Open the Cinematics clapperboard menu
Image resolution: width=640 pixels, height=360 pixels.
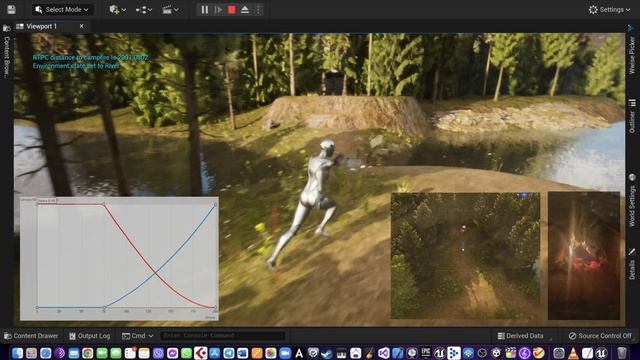[x=170, y=9]
